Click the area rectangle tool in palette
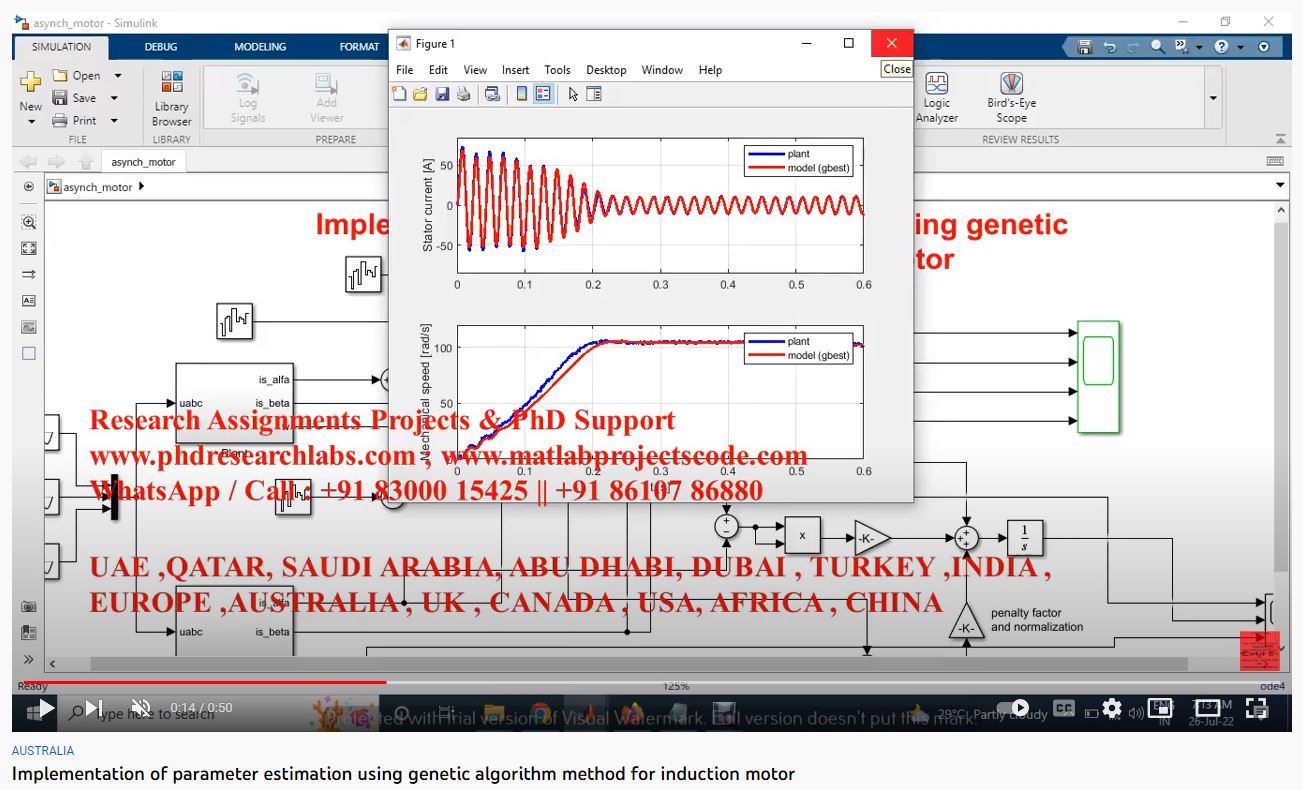The image size is (1303, 790). coord(28,353)
